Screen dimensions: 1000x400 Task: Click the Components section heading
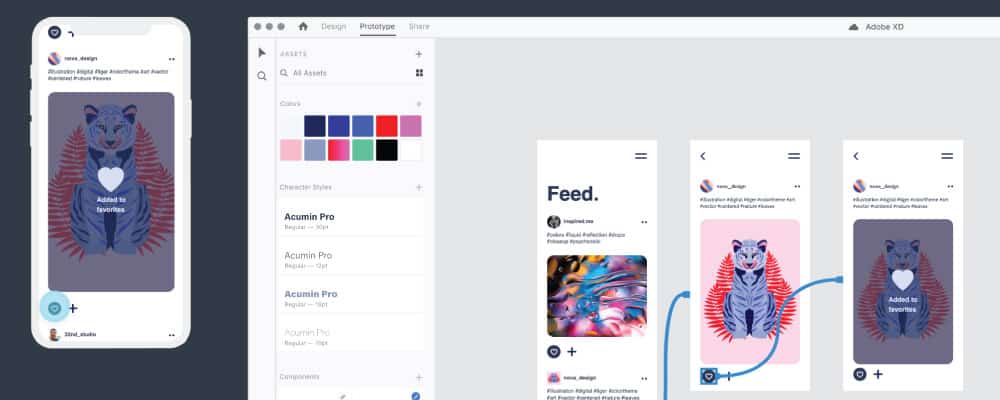coord(300,377)
